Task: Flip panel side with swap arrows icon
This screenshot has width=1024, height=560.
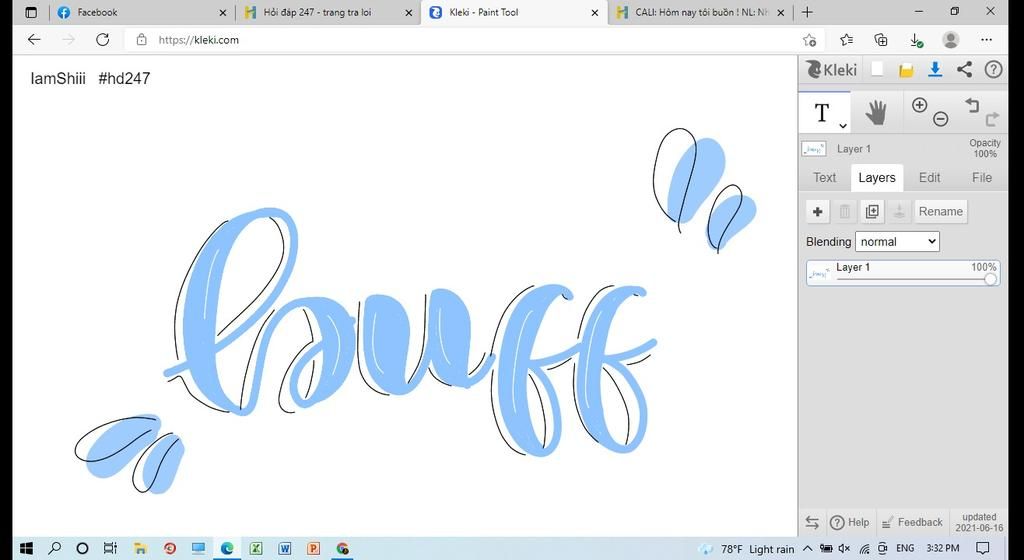Action: [812, 522]
